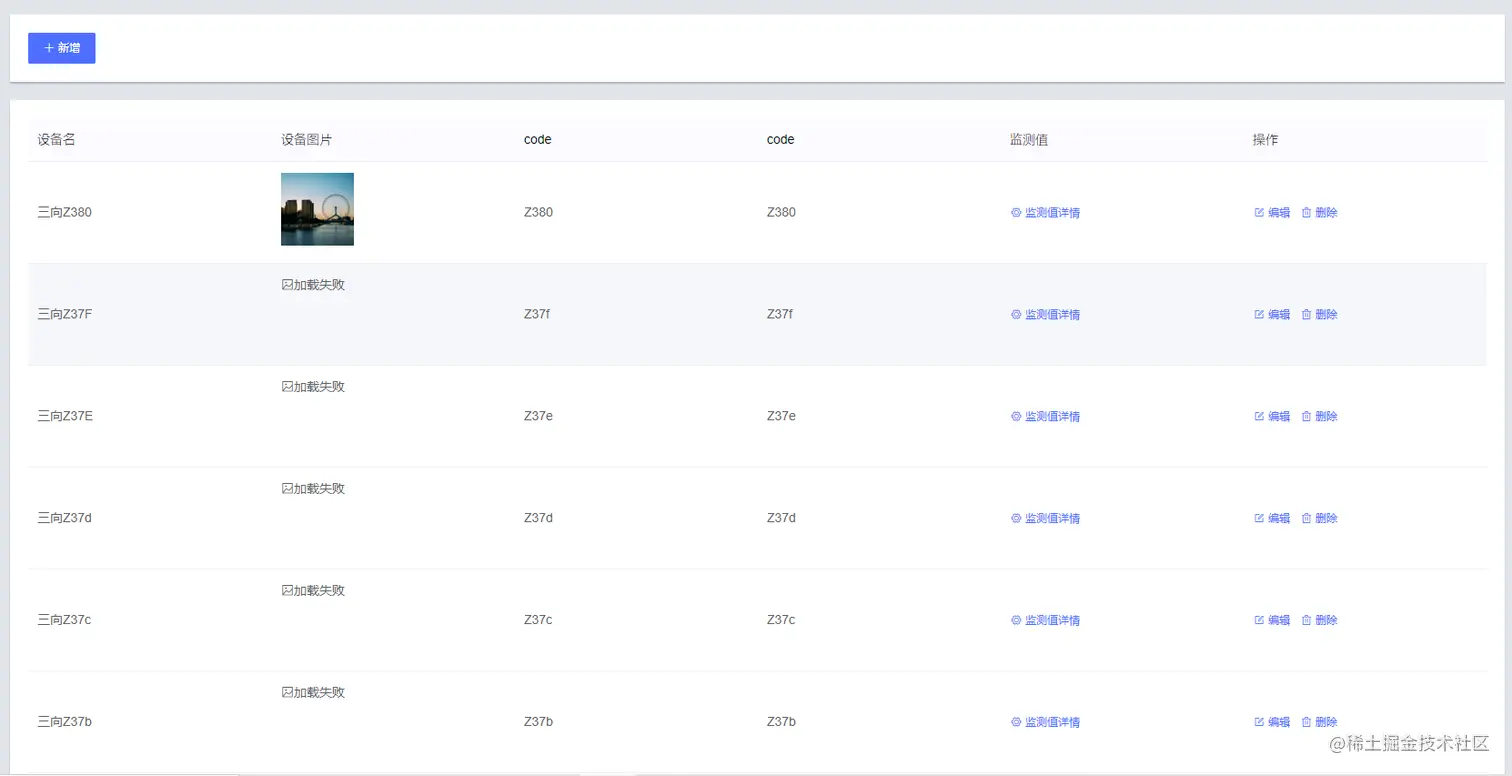Delete the 三向Z37d device via 删除

(1319, 519)
